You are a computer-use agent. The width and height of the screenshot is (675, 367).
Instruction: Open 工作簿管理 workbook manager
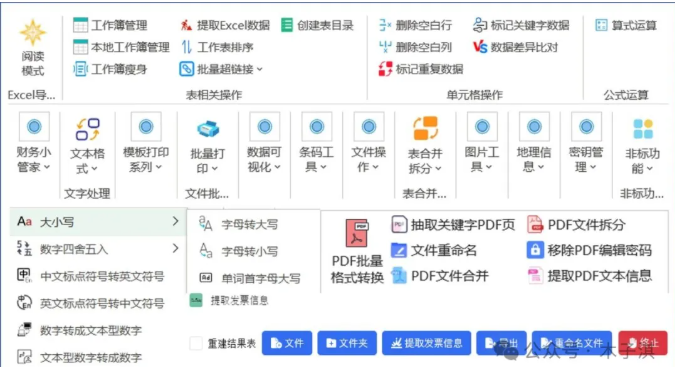[110, 25]
